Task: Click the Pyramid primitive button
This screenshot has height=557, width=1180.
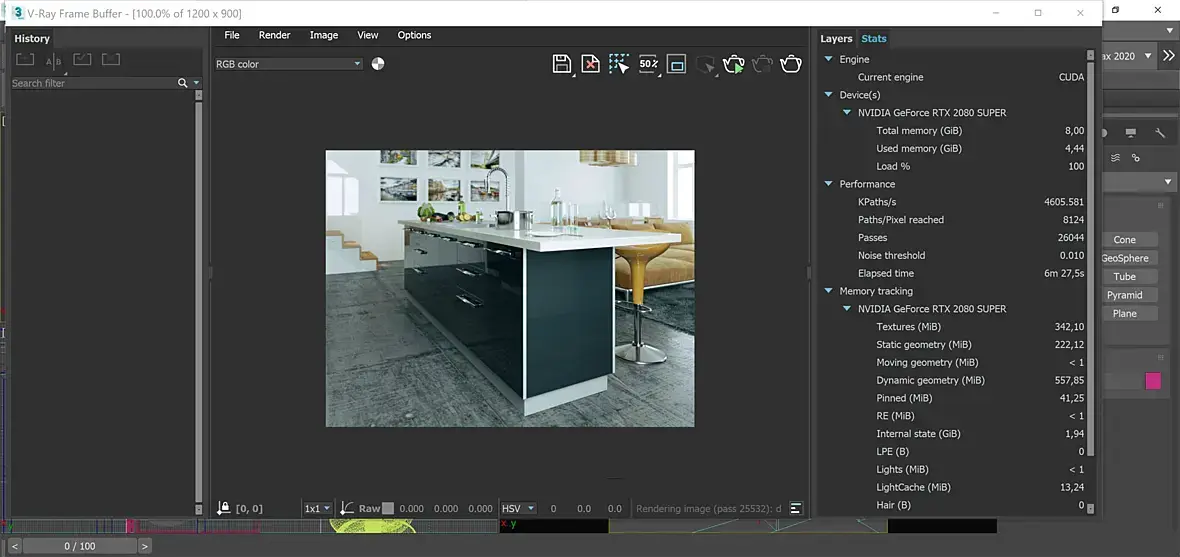Action: coord(1125,295)
